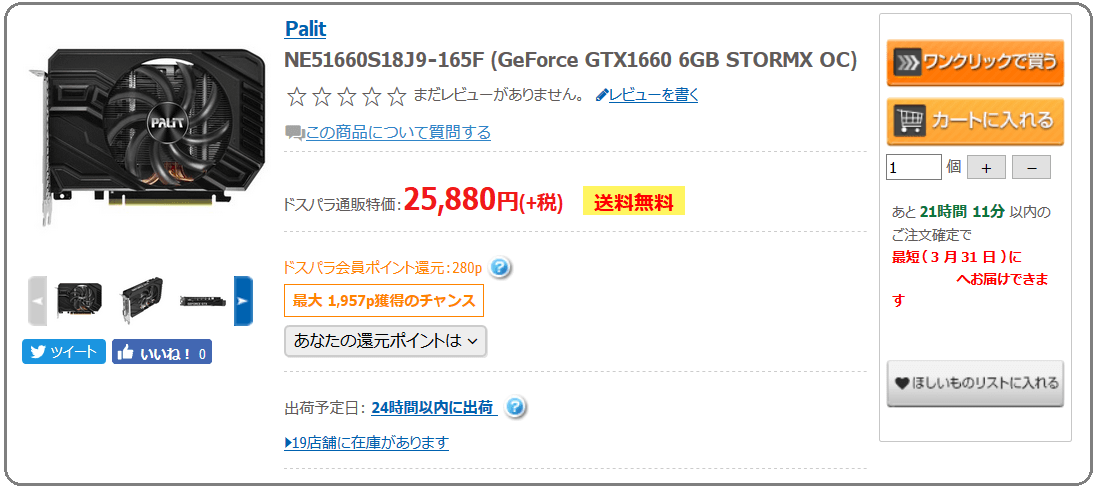Open the Palit brand link

305,29
